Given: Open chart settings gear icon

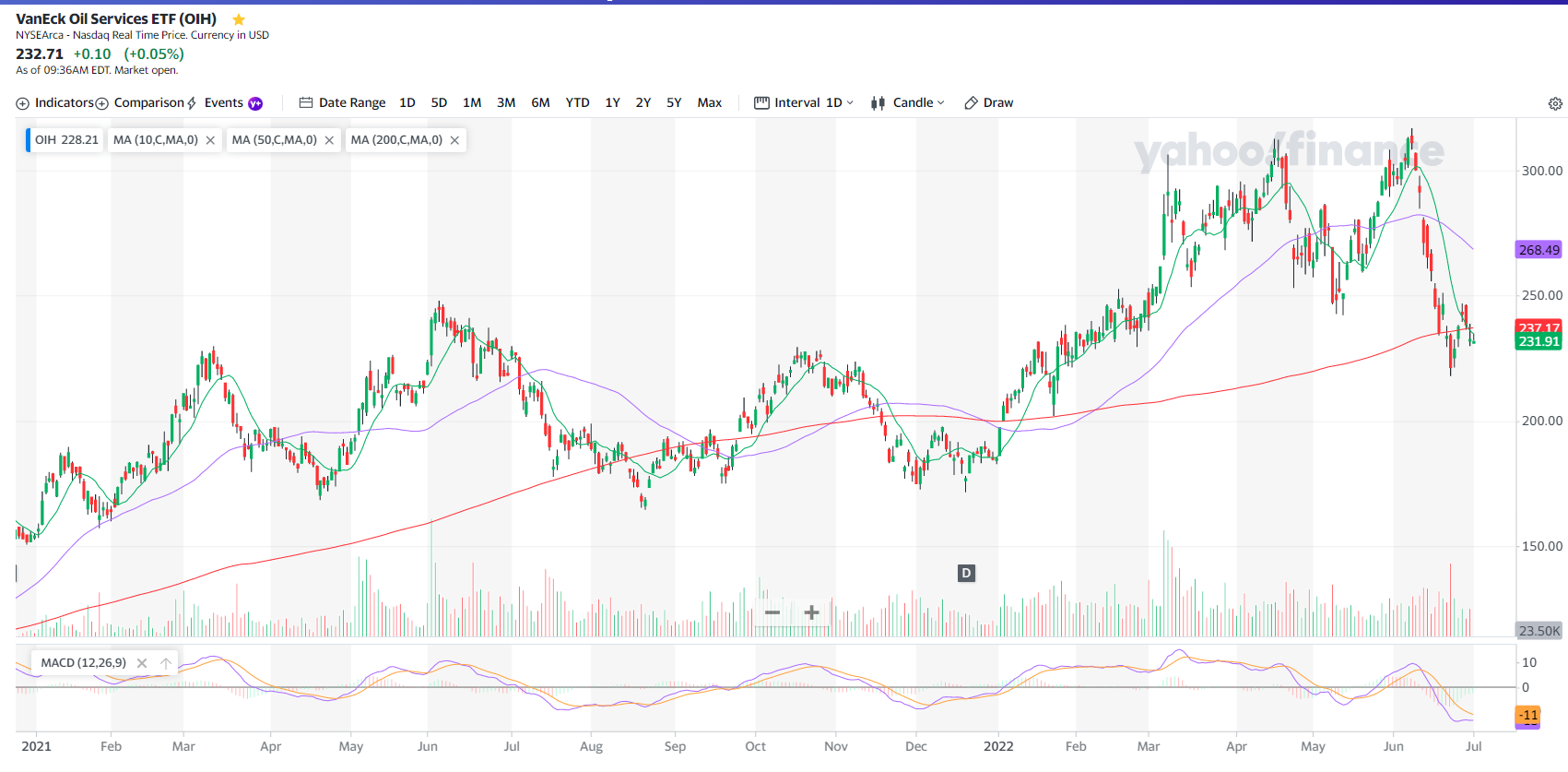Looking at the screenshot, I should [1555, 103].
